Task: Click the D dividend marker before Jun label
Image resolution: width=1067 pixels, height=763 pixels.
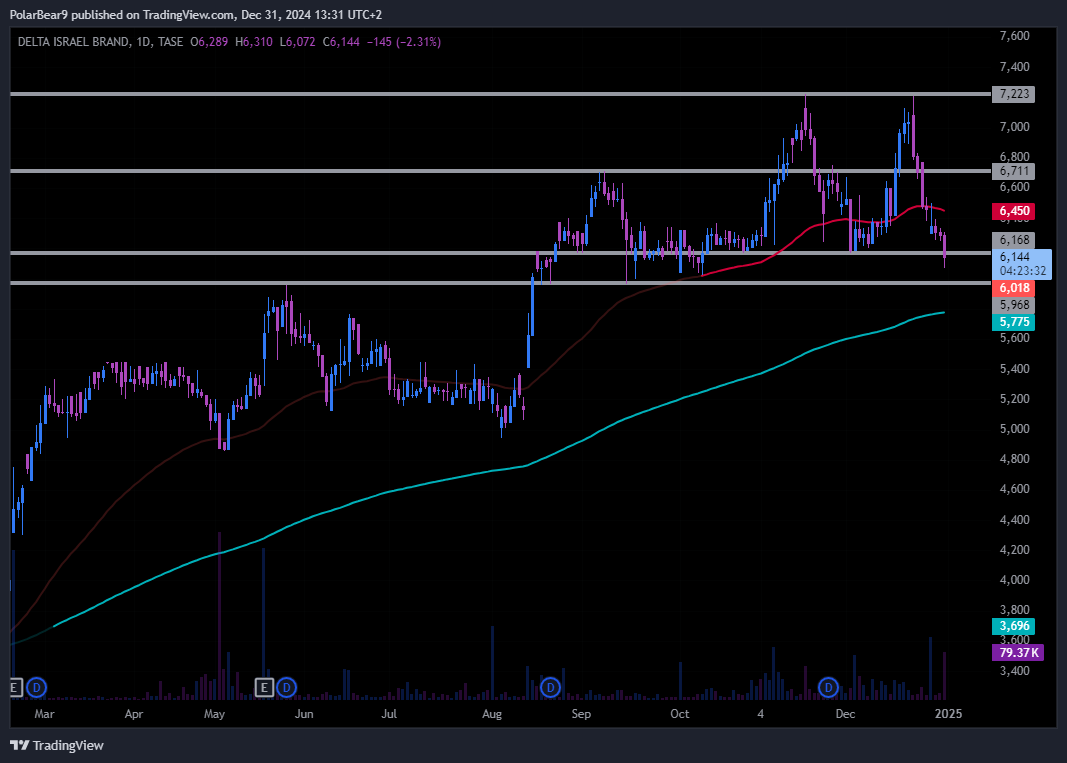Action: (286, 687)
